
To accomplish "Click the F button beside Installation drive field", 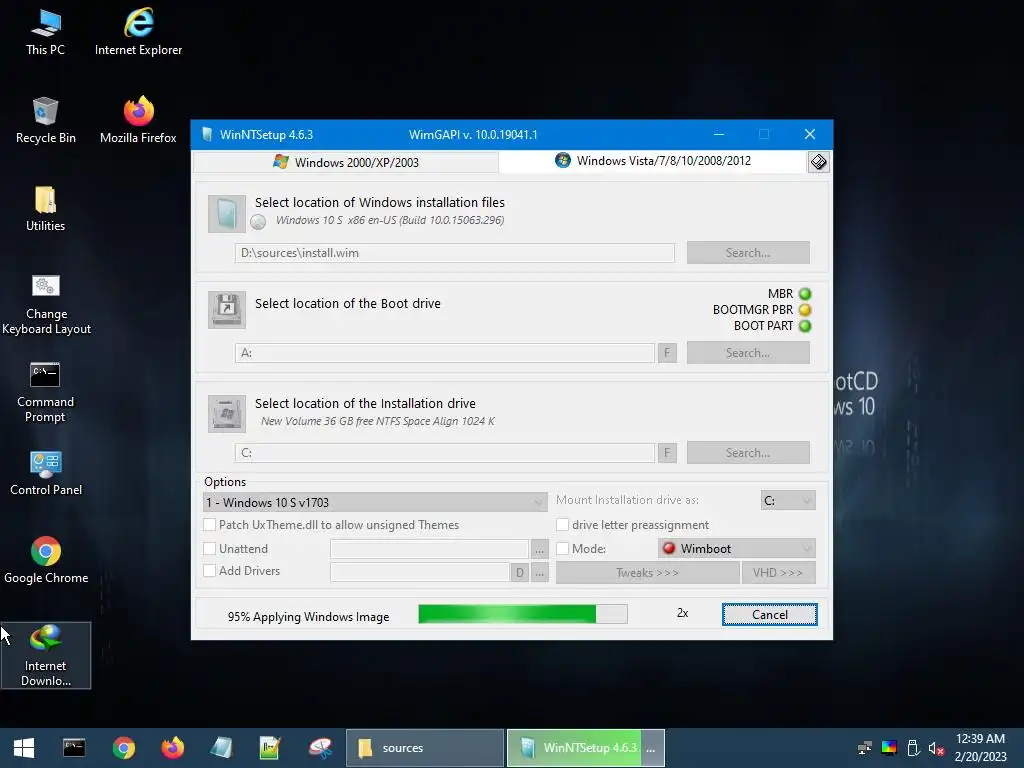I will tap(667, 453).
